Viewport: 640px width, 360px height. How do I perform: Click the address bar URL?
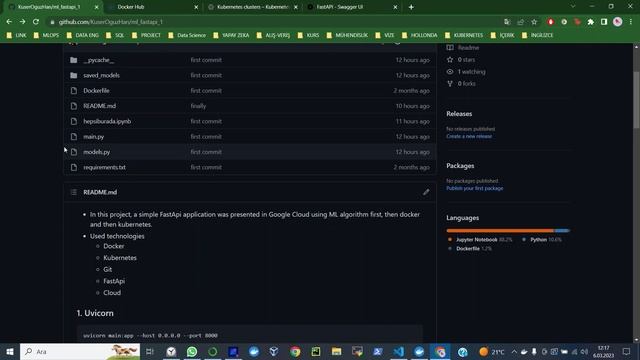click(x=111, y=22)
